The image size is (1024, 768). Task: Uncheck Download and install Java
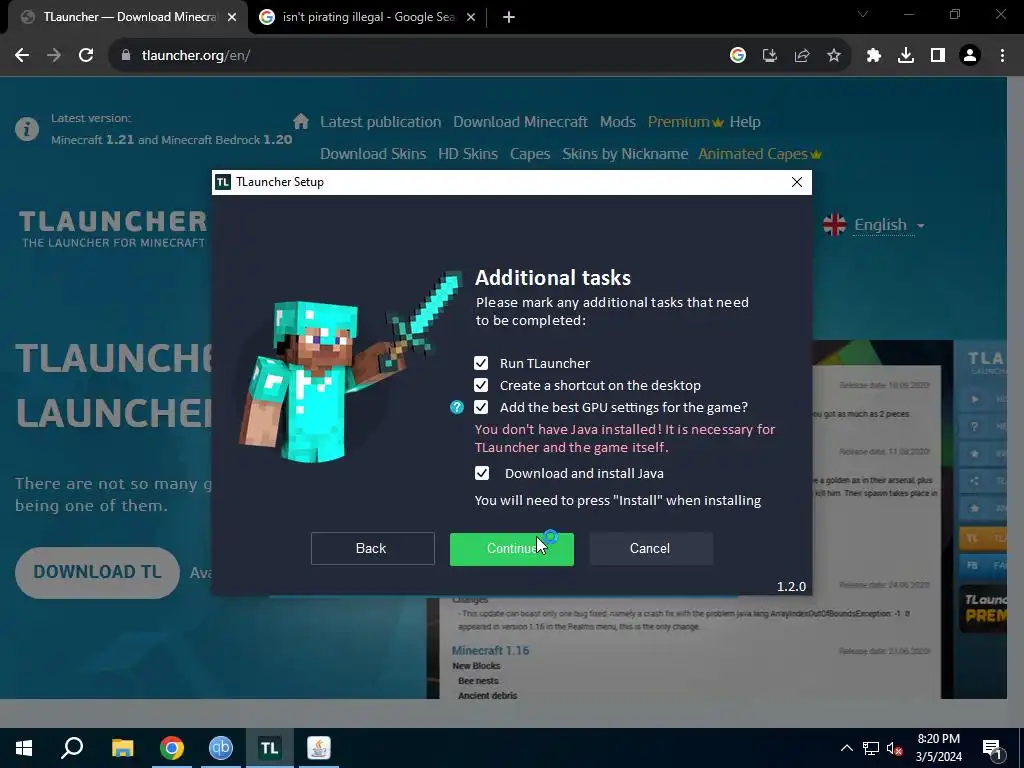point(481,473)
